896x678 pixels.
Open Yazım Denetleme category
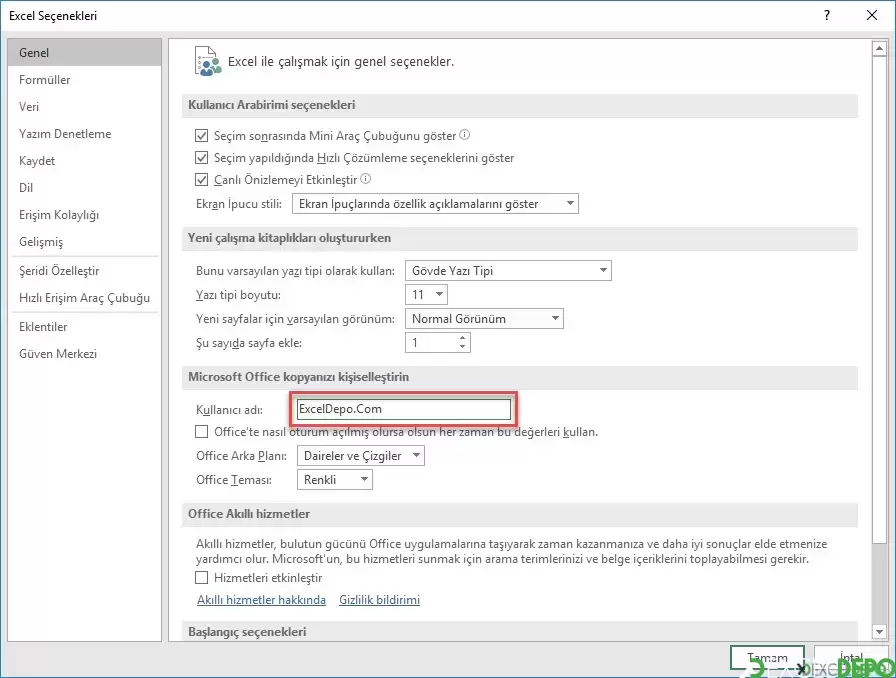85,133
